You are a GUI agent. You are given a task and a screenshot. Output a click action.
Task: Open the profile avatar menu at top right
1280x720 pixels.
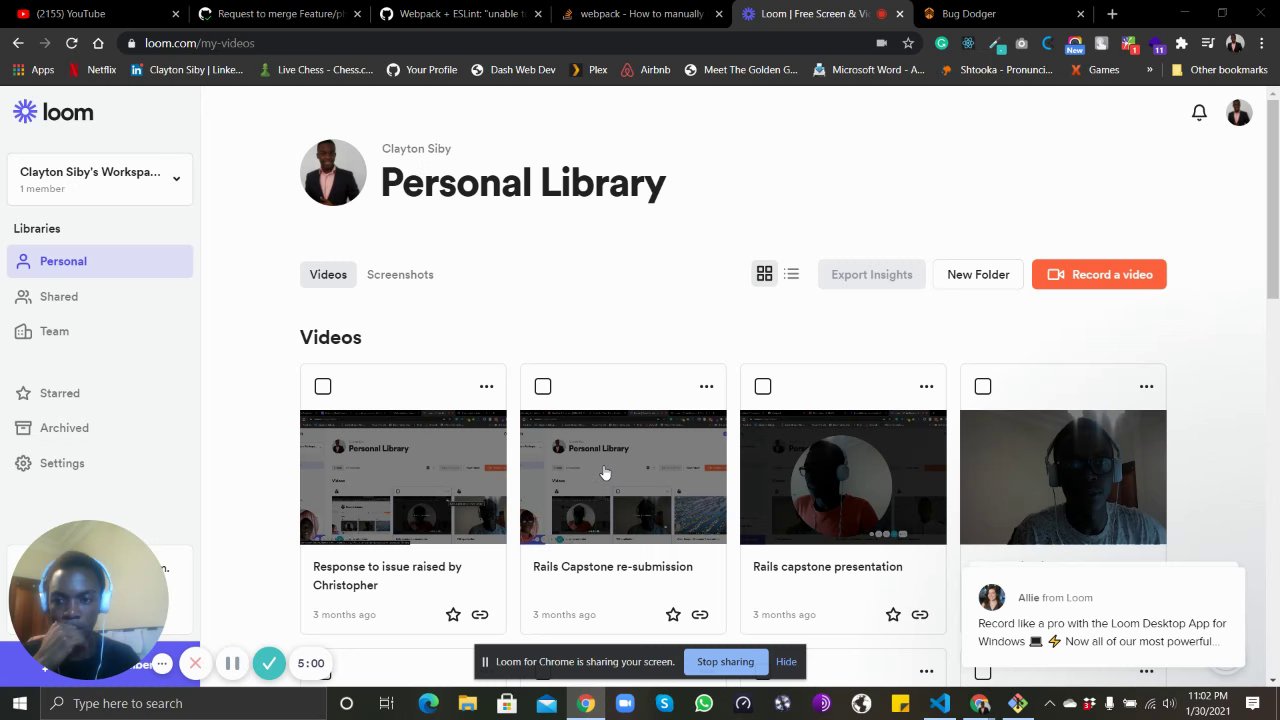1239,113
